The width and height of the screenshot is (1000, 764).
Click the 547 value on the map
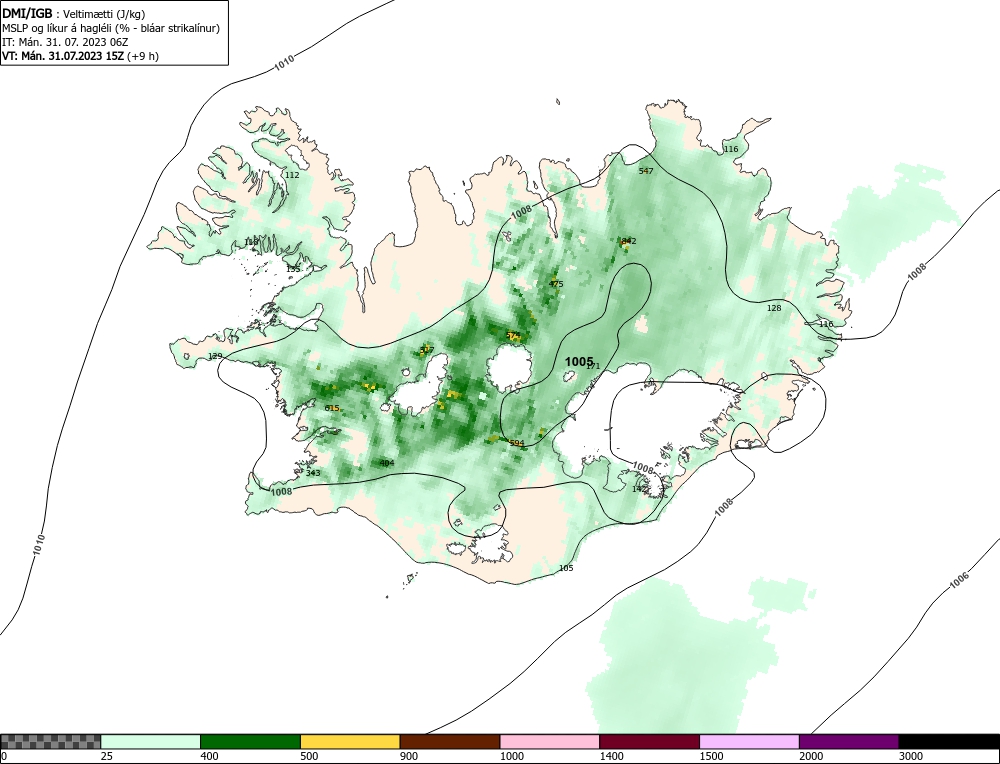pyautogui.click(x=646, y=171)
